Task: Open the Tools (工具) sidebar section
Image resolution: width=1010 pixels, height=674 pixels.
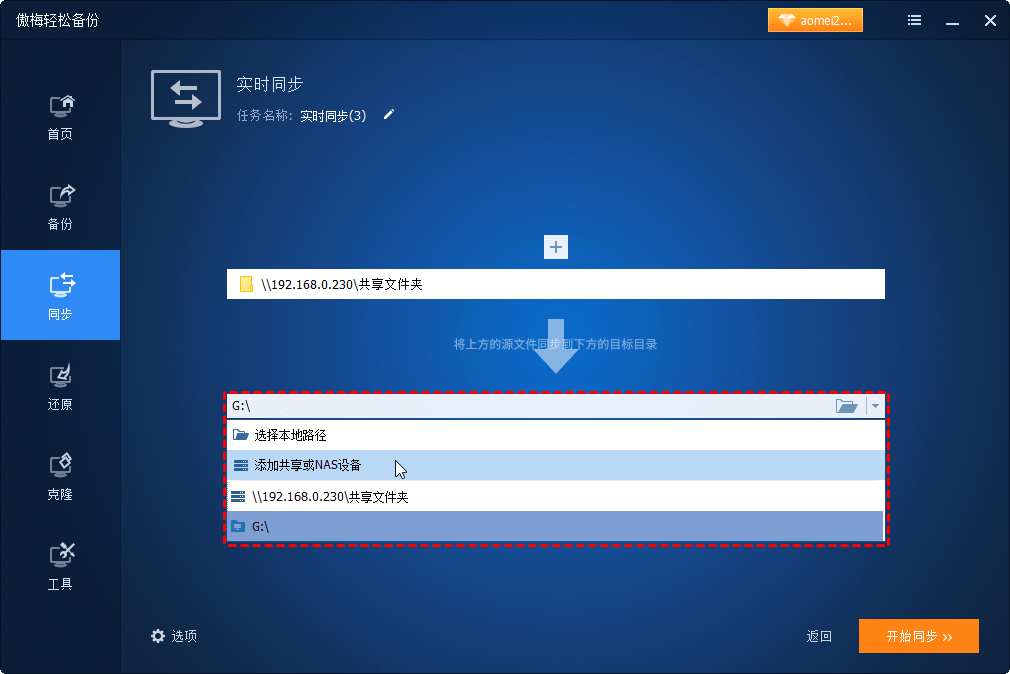Action: click(x=60, y=567)
